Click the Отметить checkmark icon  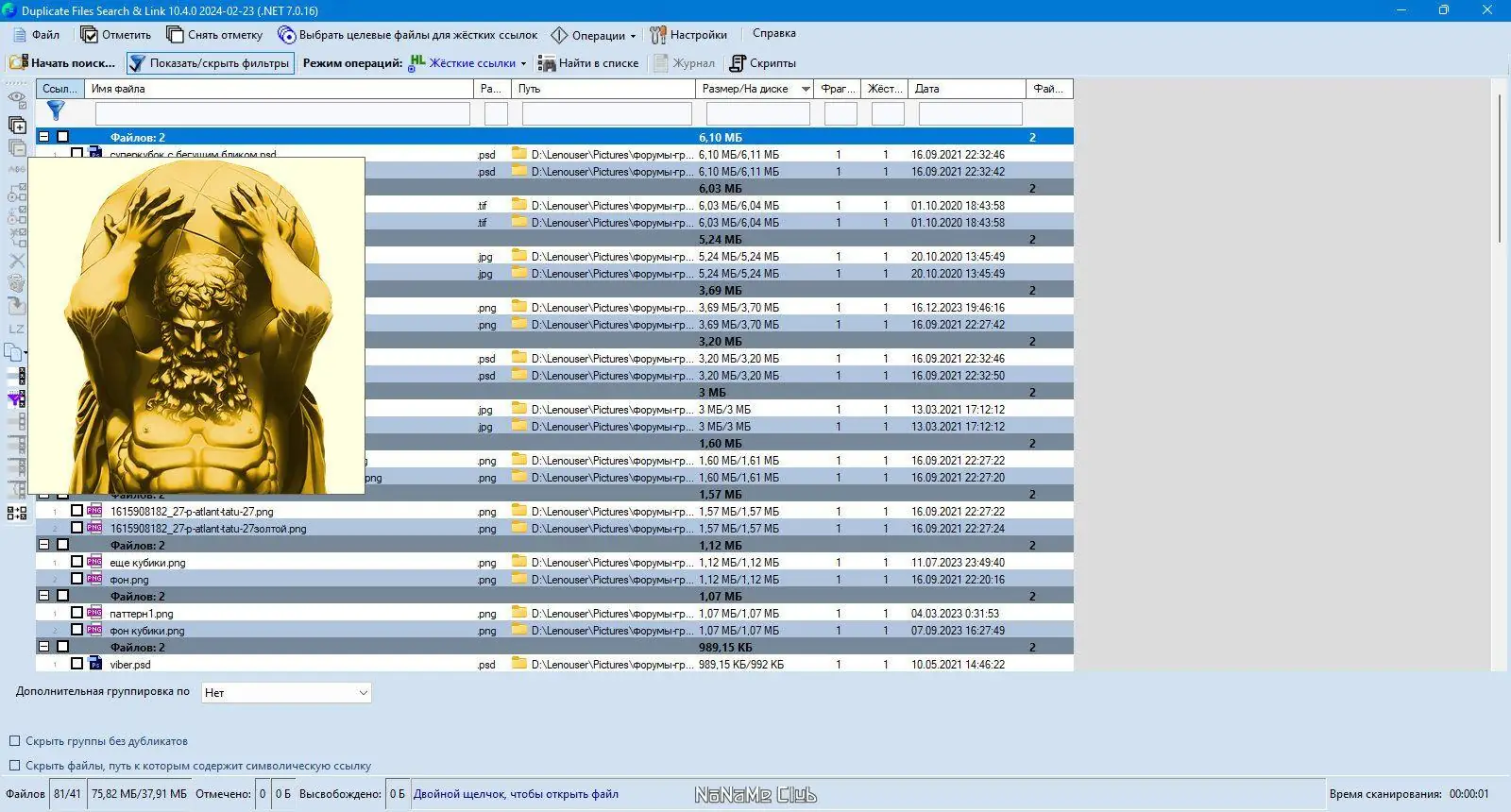click(x=89, y=35)
